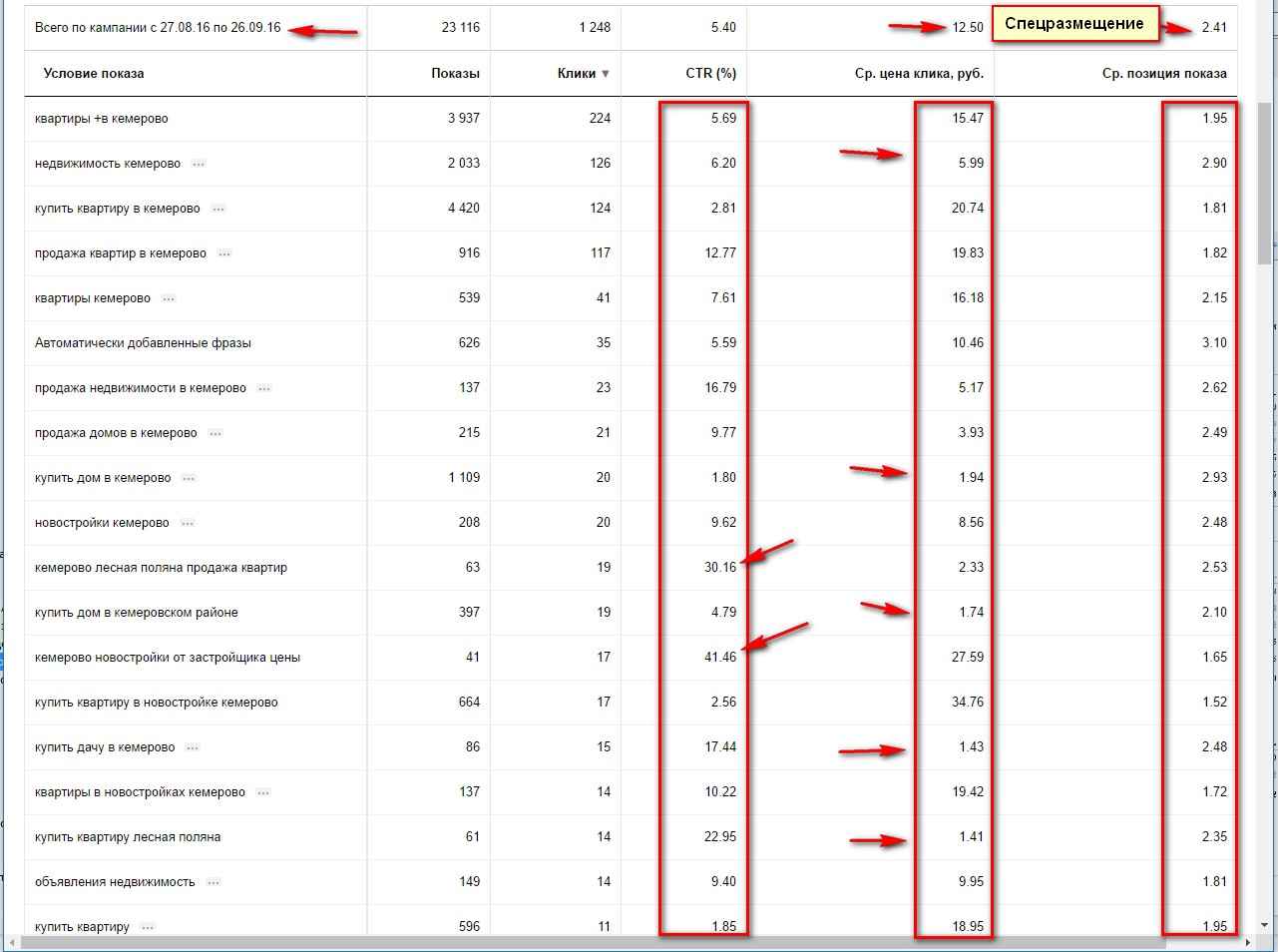Image resolution: width=1278 pixels, height=952 pixels.
Task: Click the ellipsis icon after 'новостройки кемерово'
Action: click(188, 523)
